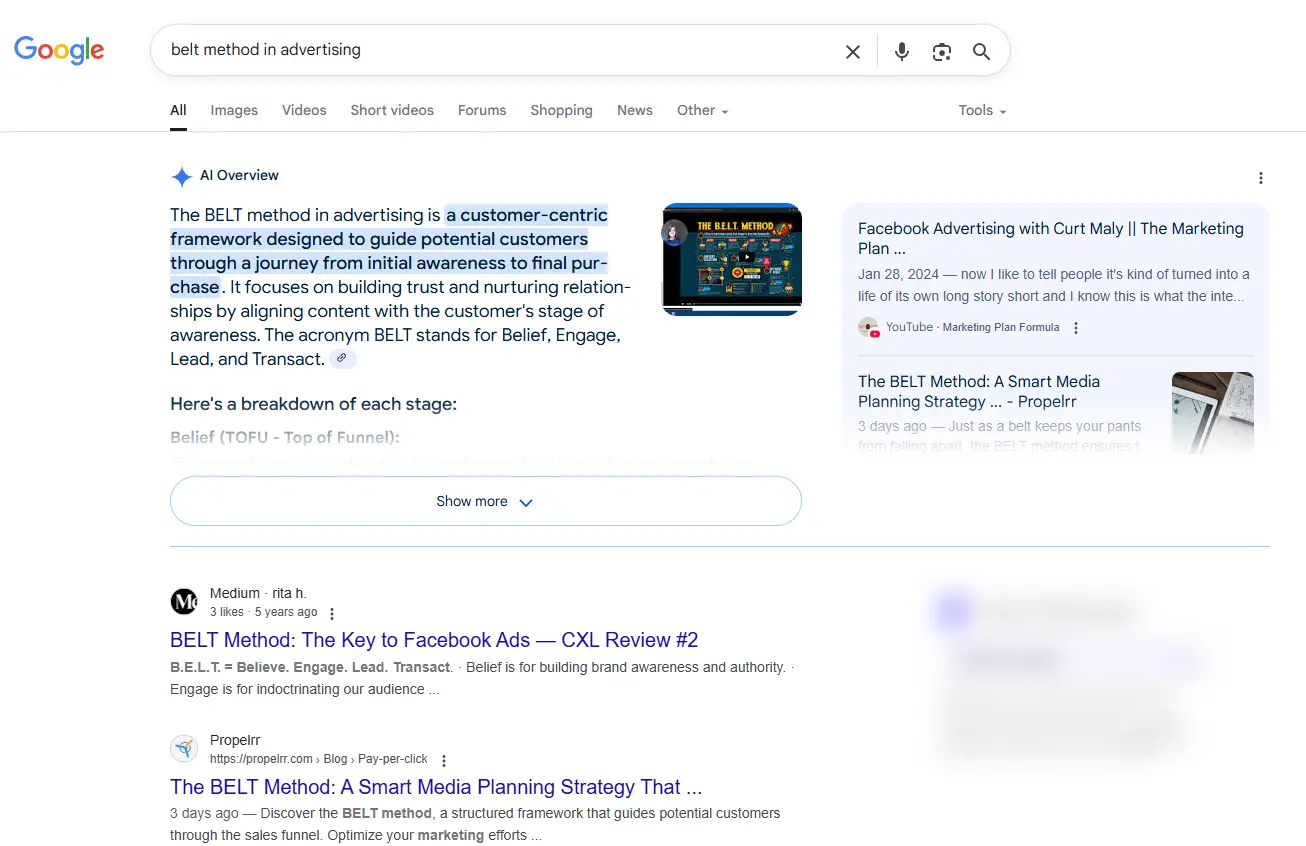Click 'Belief (TOFU - Top of Funnel):' text

(285, 437)
